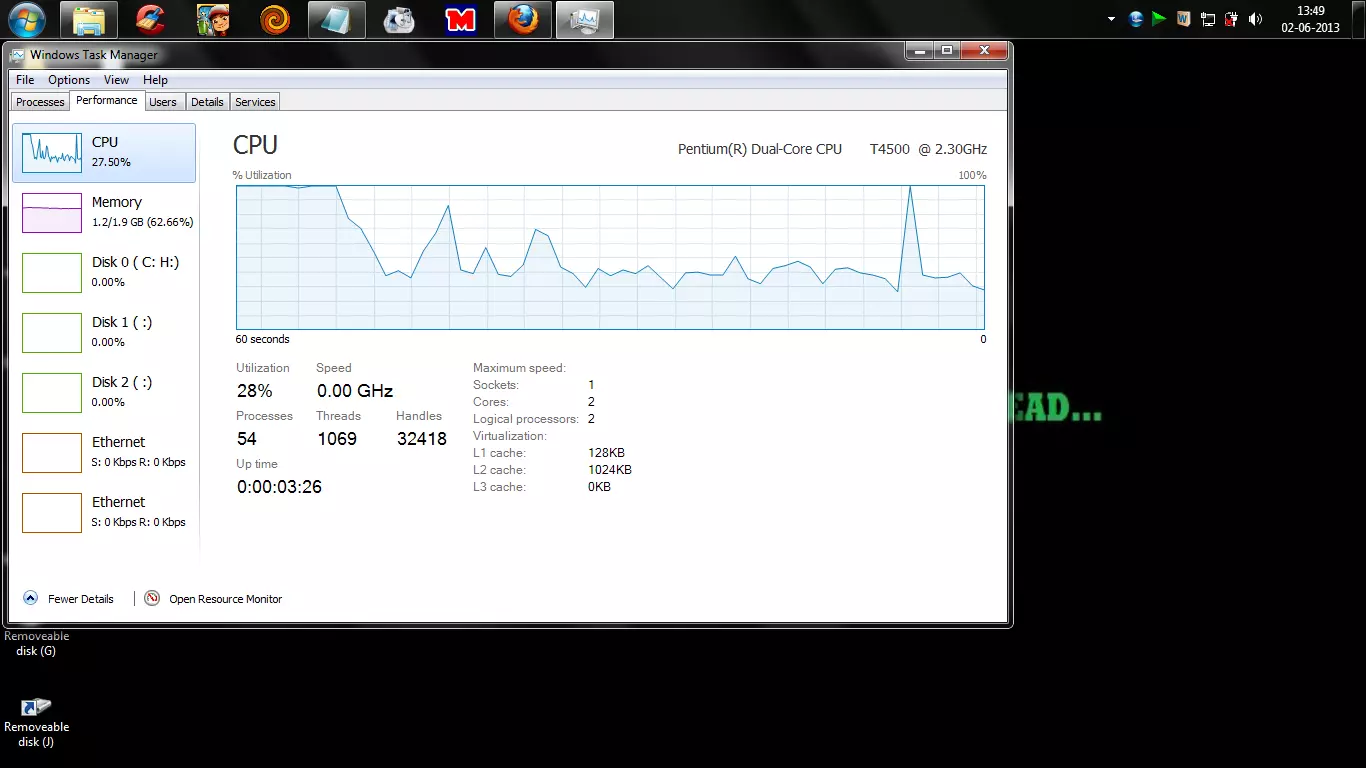Open Windows Explorer from the taskbar
The width and height of the screenshot is (1366, 768).
click(x=89, y=19)
